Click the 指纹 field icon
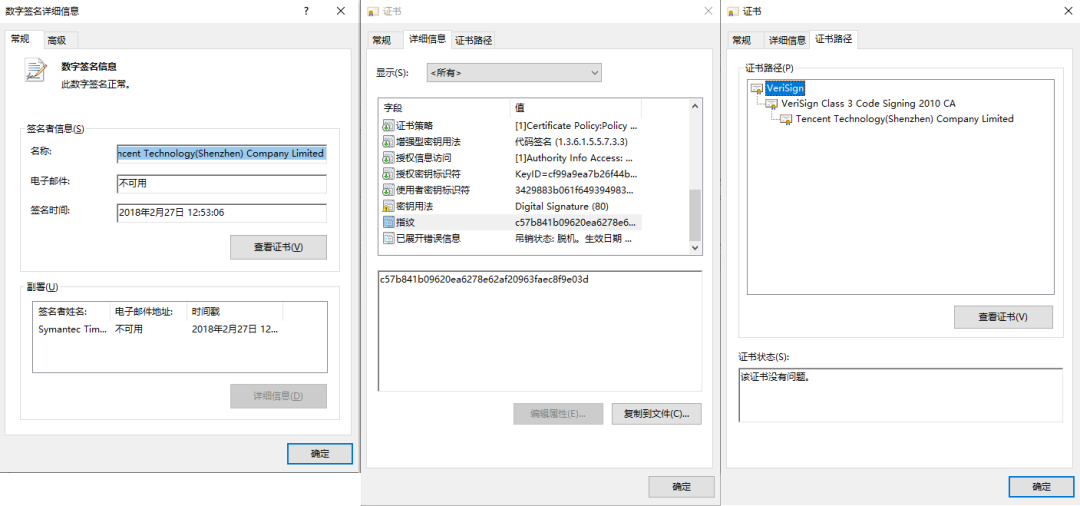Viewport: 1080px width, 506px height. 388,222
